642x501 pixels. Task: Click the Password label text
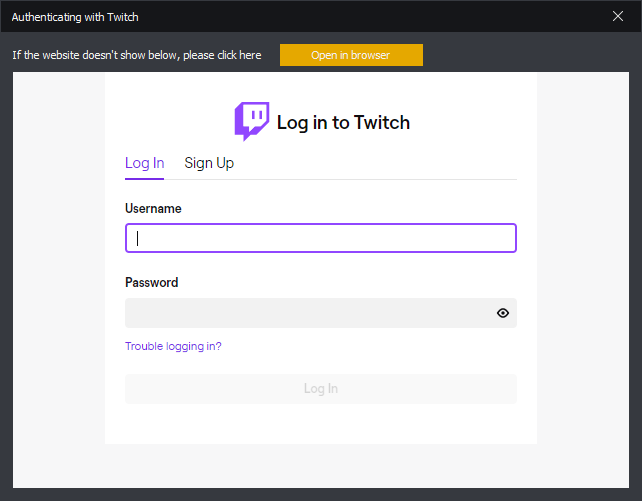click(x=151, y=282)
